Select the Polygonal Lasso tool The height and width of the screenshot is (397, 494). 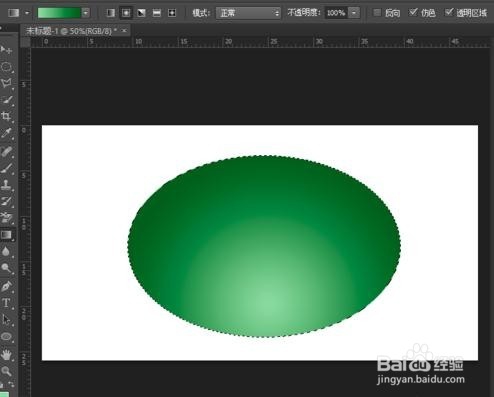6,83
